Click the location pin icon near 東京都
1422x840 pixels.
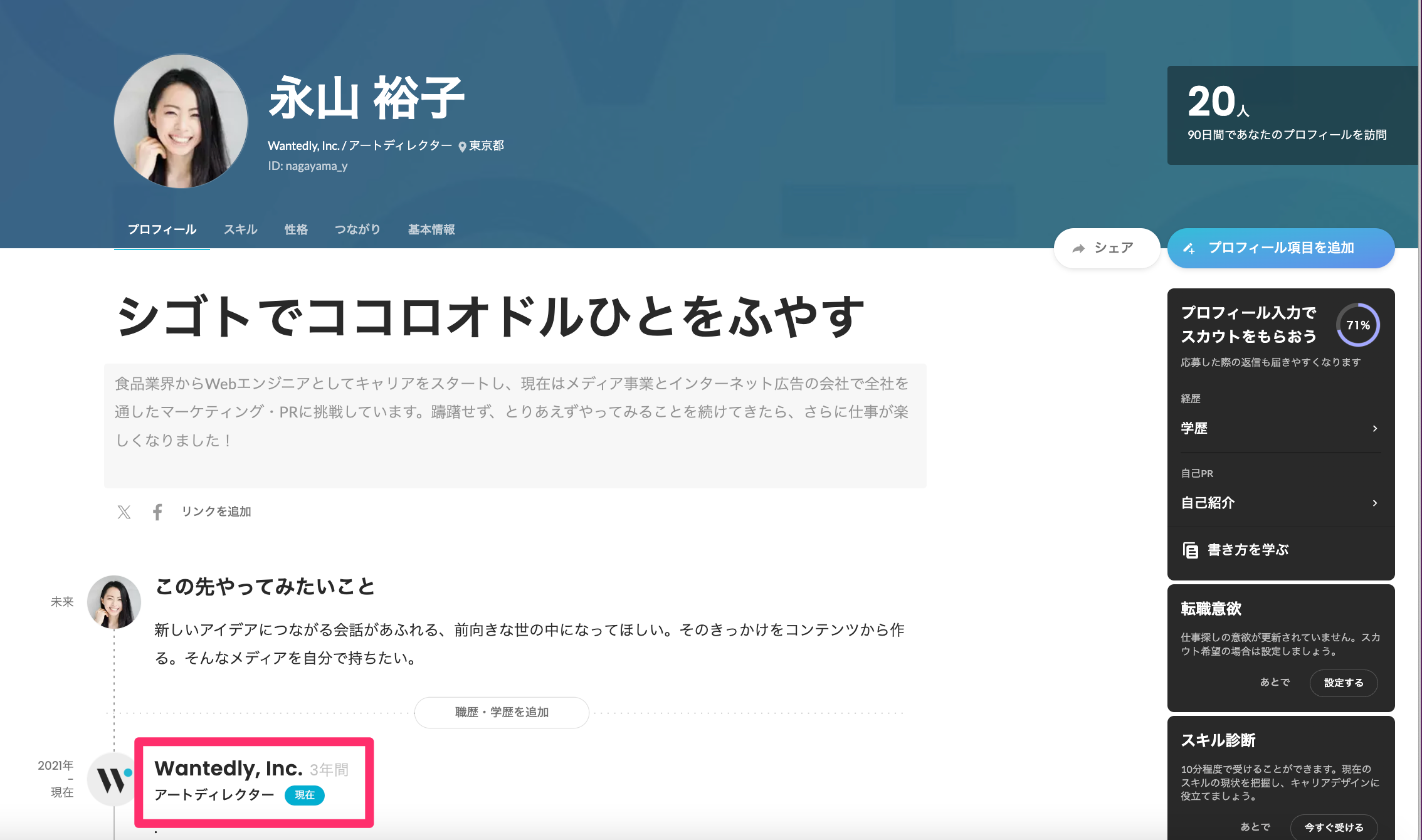tap(462, 147)
